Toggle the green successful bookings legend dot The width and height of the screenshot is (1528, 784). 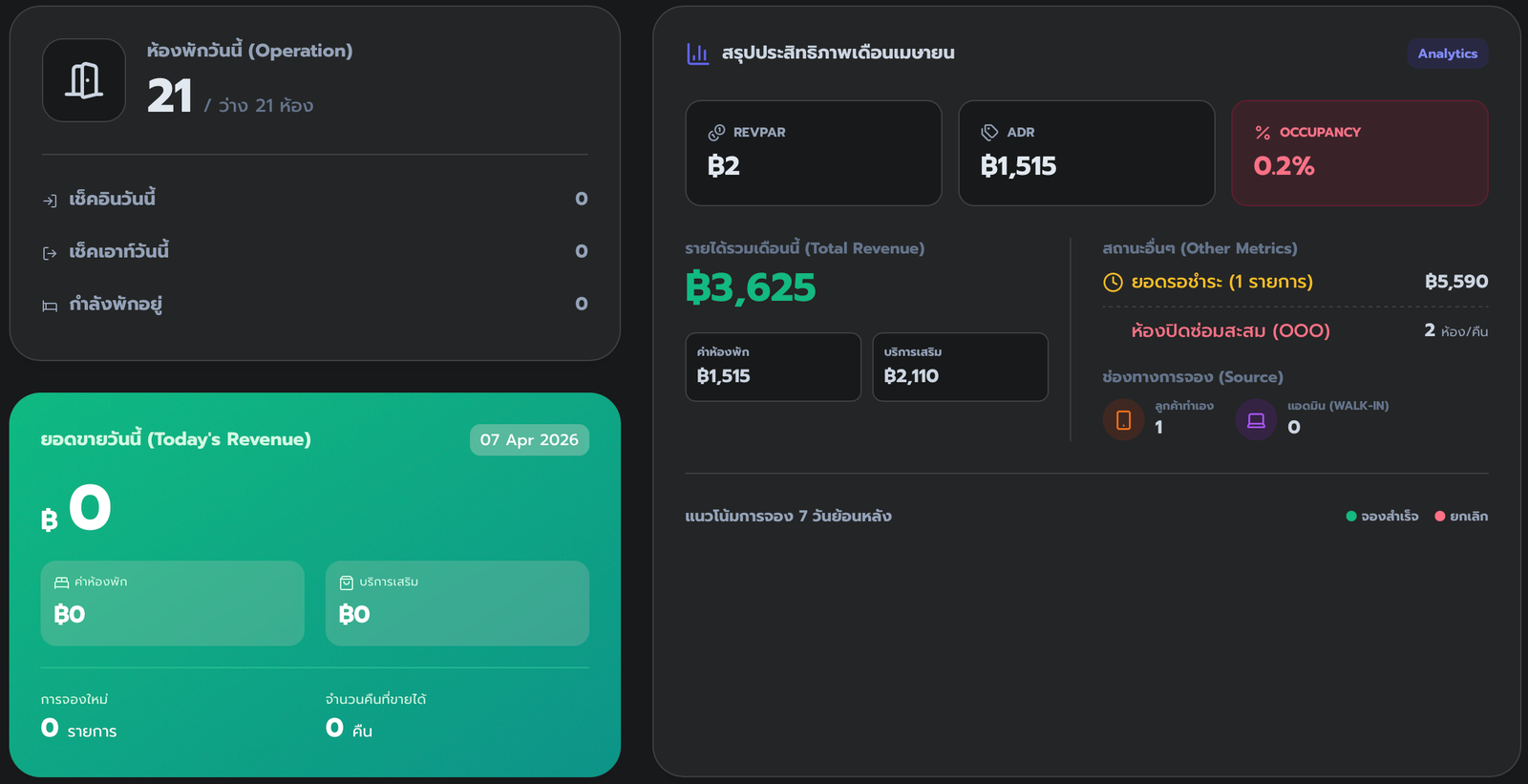1351,517
